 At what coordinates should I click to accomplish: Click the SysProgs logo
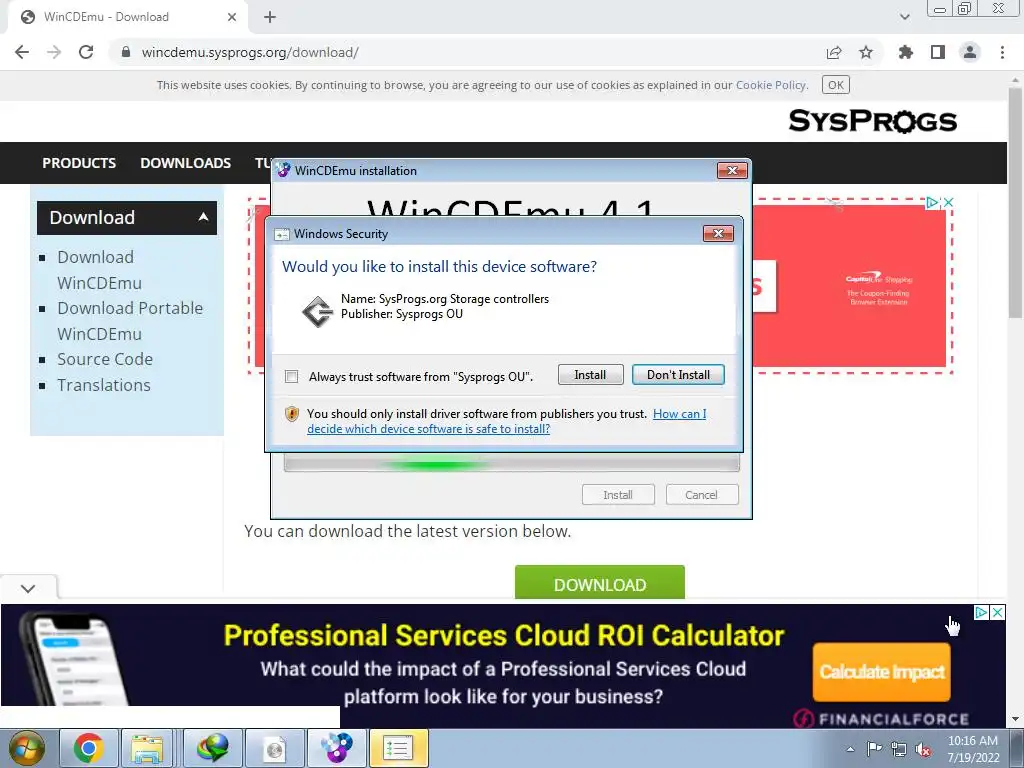click(x=872, y=121)
